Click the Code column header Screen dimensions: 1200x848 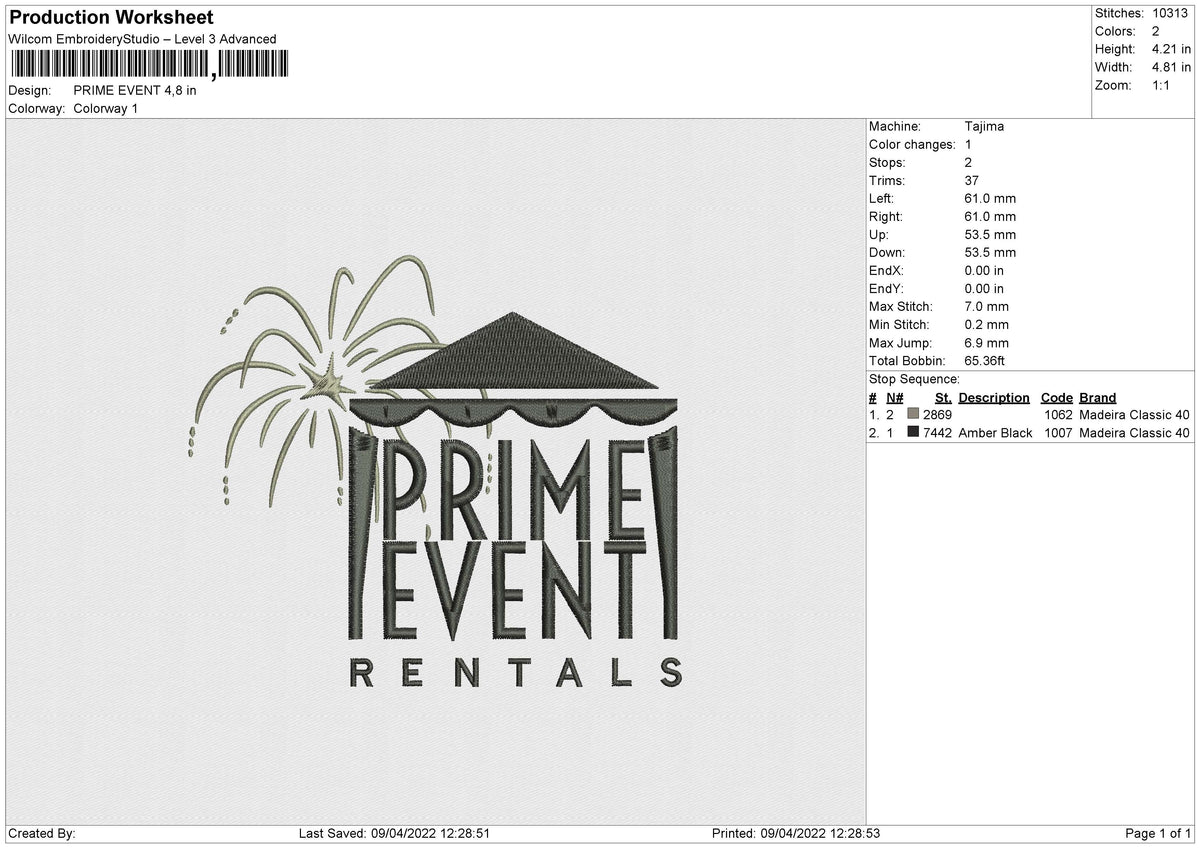[1057, 397]
